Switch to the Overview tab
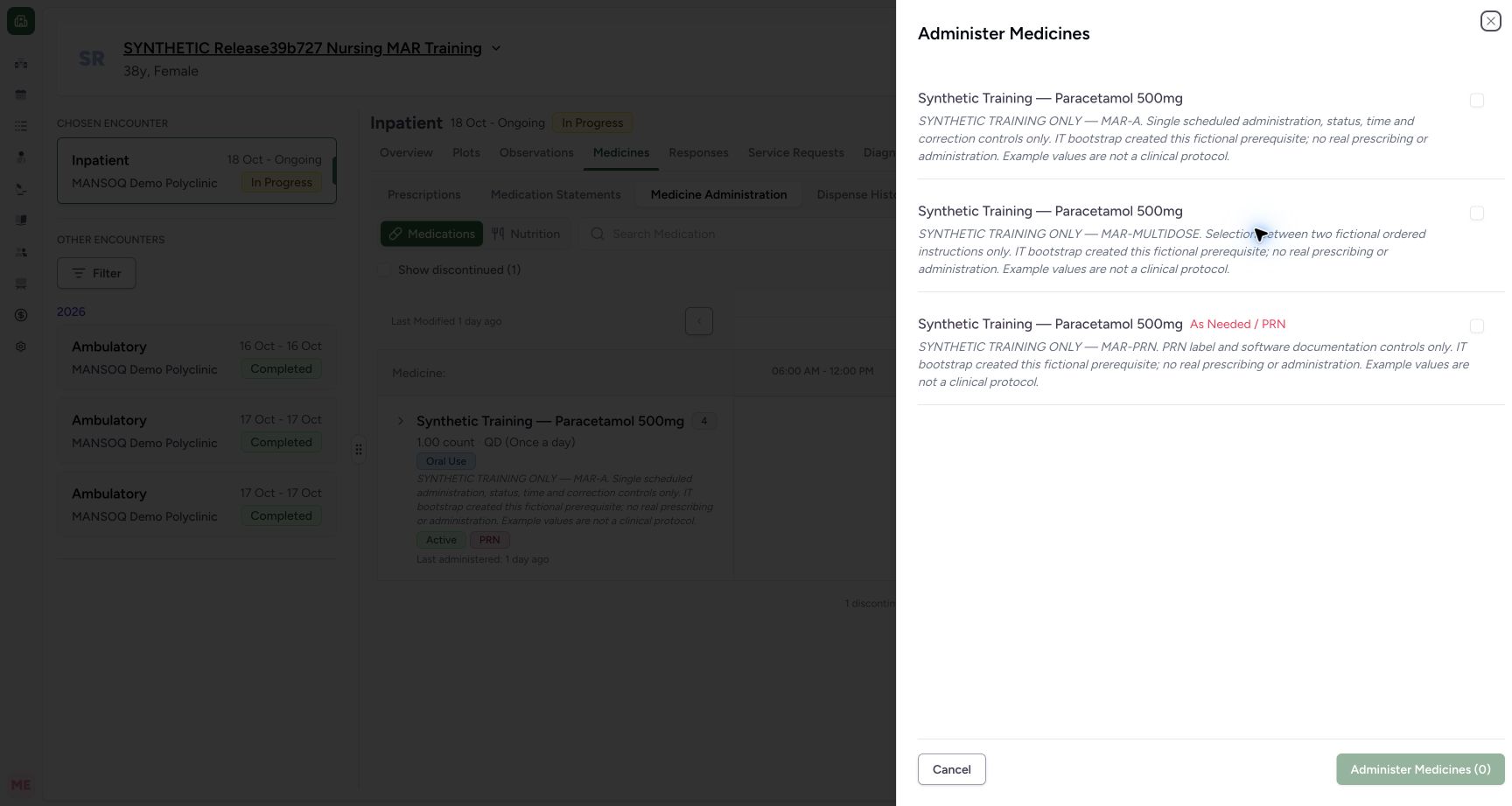 pos(406,152)
